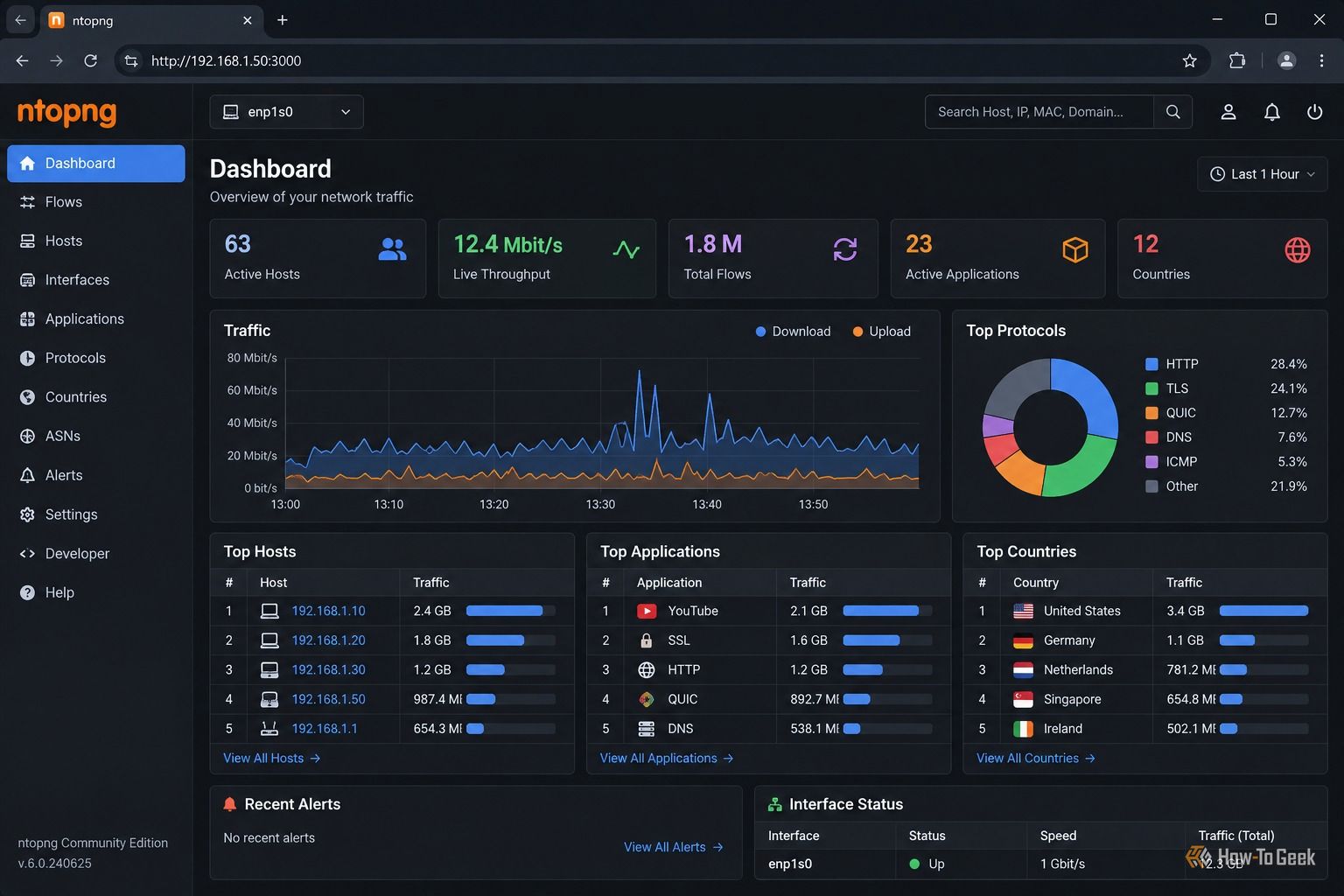Click the 192.168.1.30 host link
The height and width of the screenshot is (896, 1344).
[328, 669]
